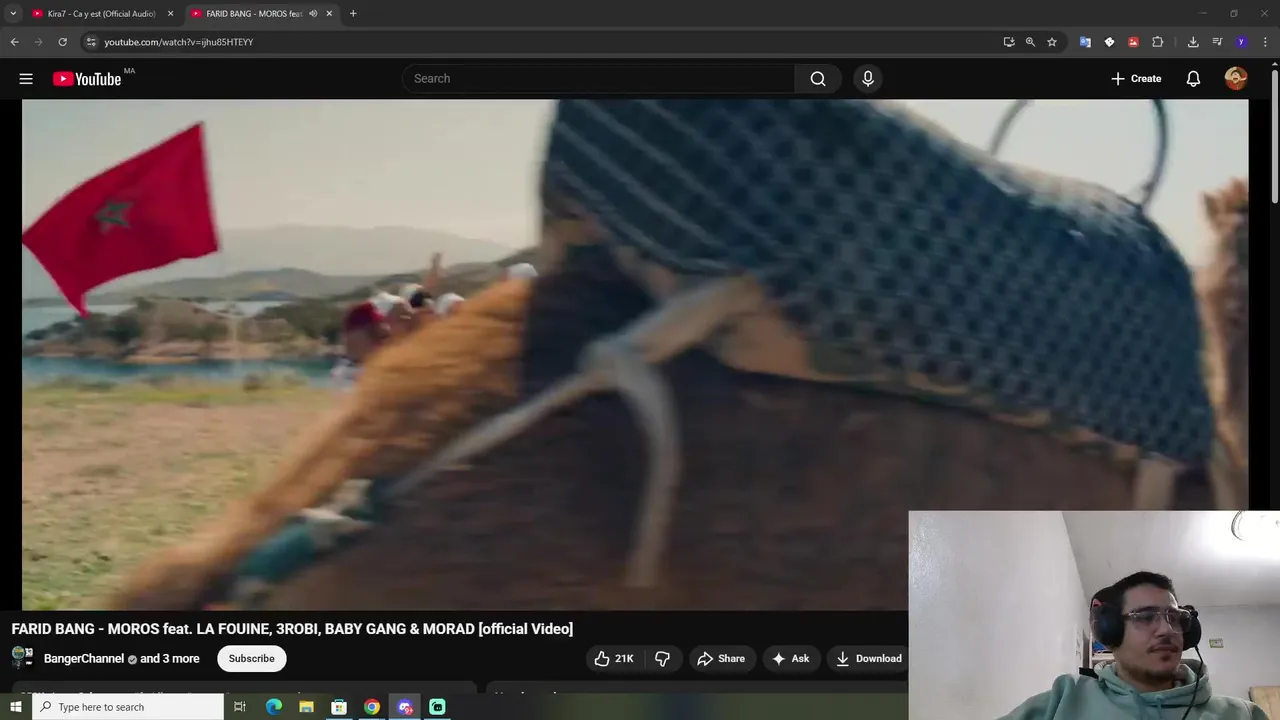The width and height of the screenshot is (1280, 720).
Task: Open the tab search dropdown arrow
Action: pos(13,14)
